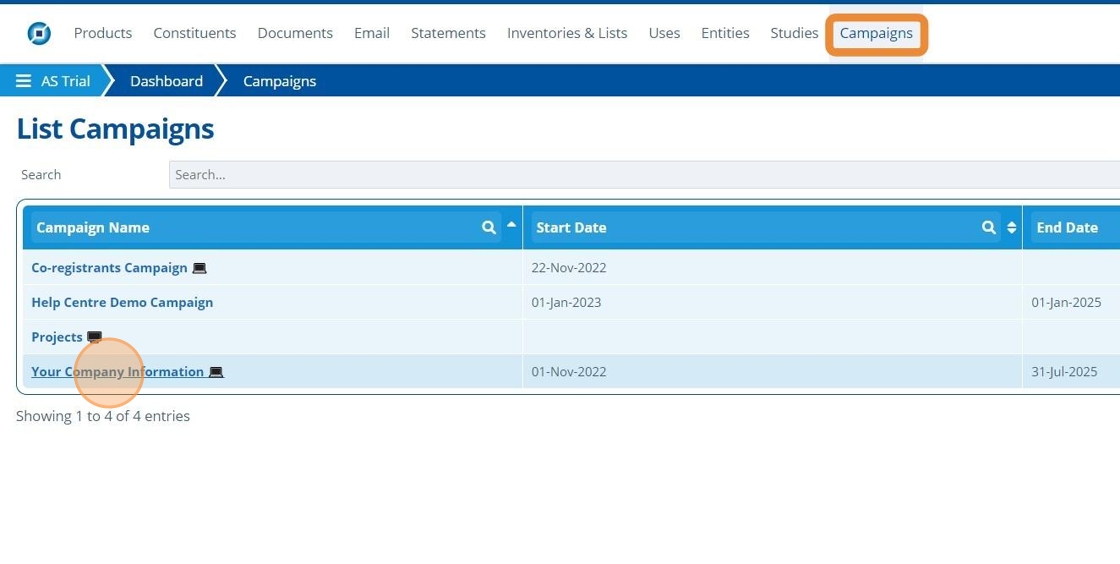
Task: Toggle the Start Date sort arrows
Action: 1011,228
